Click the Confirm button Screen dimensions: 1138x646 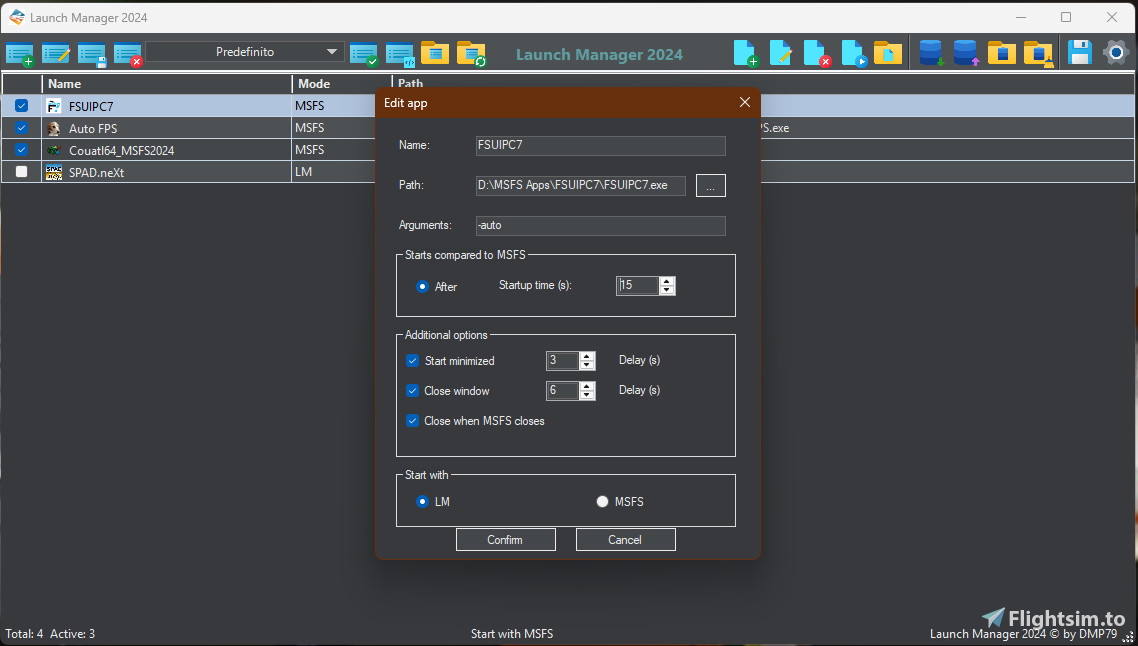505,540
